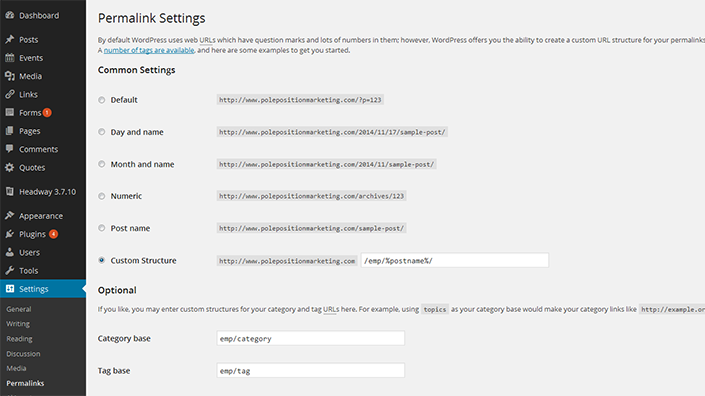Click the Comments bubble icon
The height and width of the screenshot is (396, 705).
tap(10, 149)
